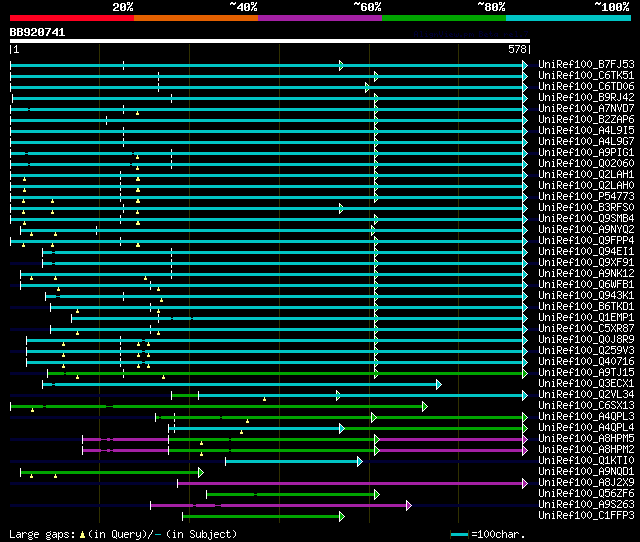Open UniRef100_A9TJ15 hit

(x=586, y=373)
